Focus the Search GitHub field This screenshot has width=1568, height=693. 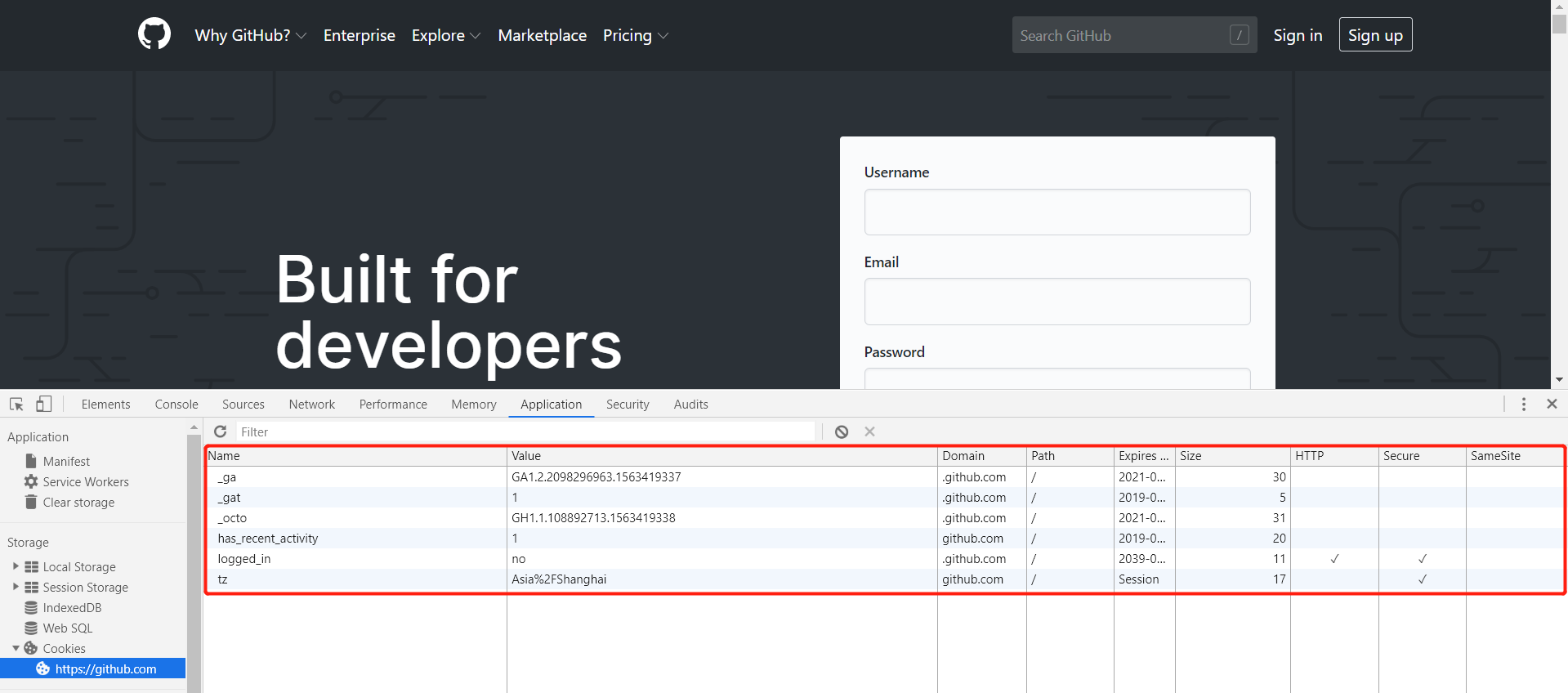pyautogui.click(x=1134, y=35)
